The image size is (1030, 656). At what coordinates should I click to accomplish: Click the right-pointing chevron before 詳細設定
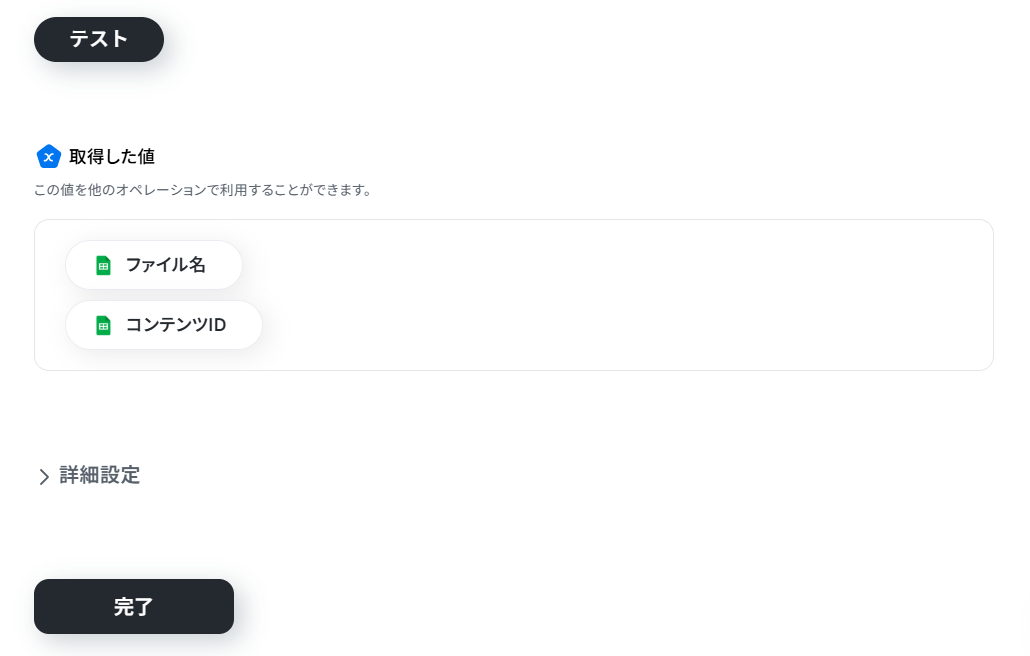tap(44, 476)
